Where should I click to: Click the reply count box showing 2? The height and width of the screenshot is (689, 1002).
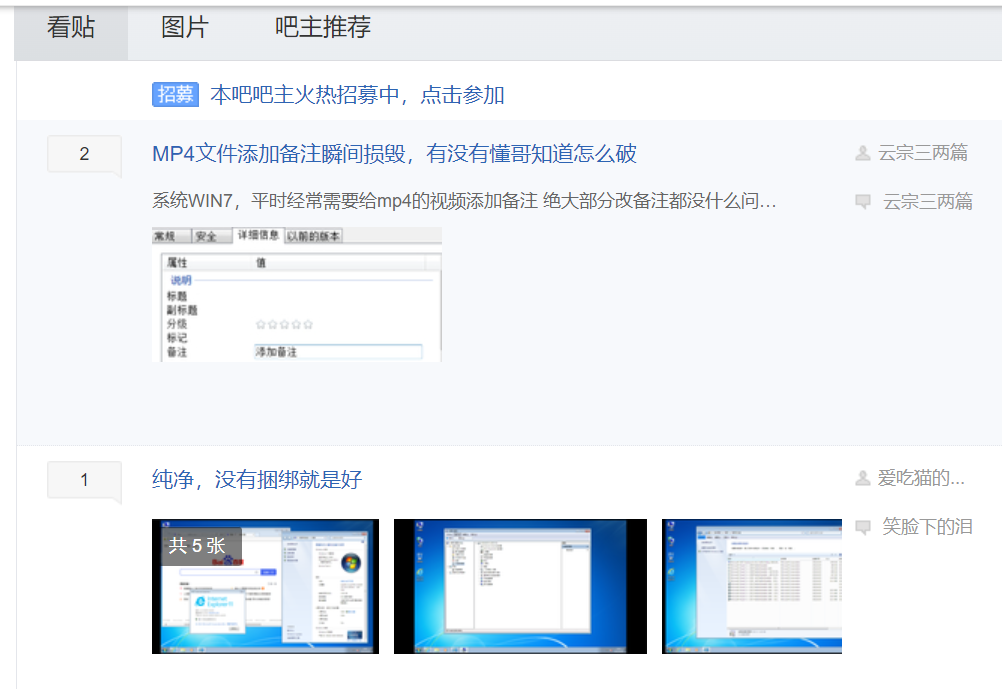(84, 154)
